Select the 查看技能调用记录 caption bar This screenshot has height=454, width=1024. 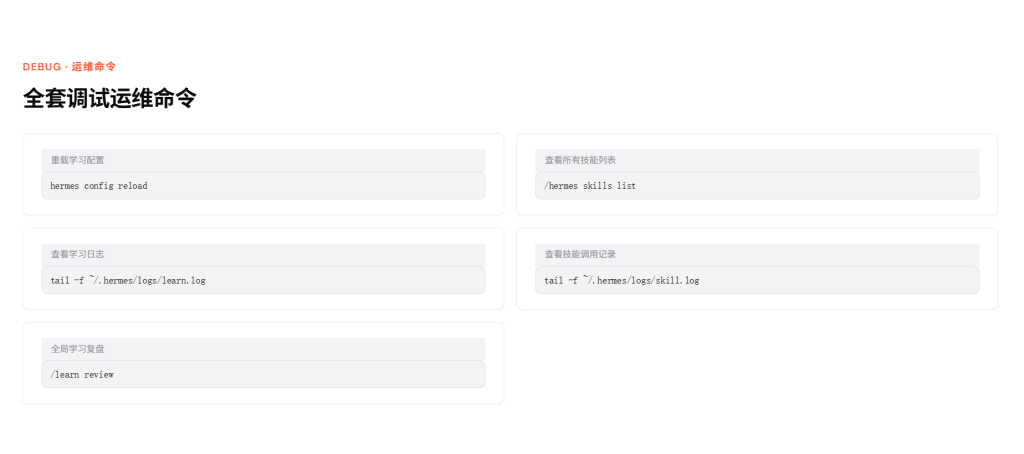[757, 255]
